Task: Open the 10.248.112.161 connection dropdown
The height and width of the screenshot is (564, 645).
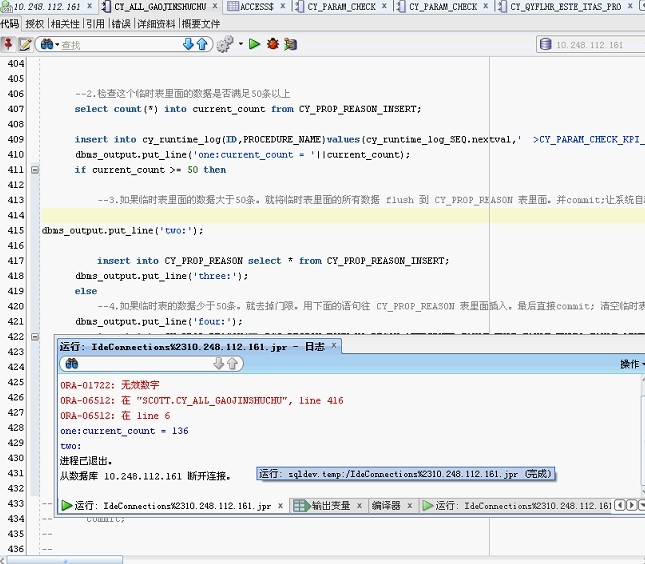Action: [x=590, y=44]
